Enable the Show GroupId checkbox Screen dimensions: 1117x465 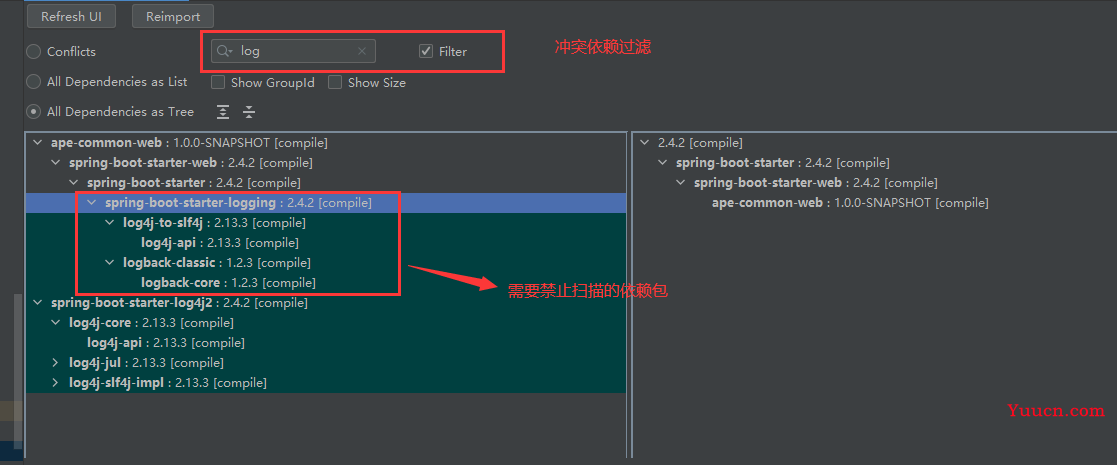pos(219,83)
